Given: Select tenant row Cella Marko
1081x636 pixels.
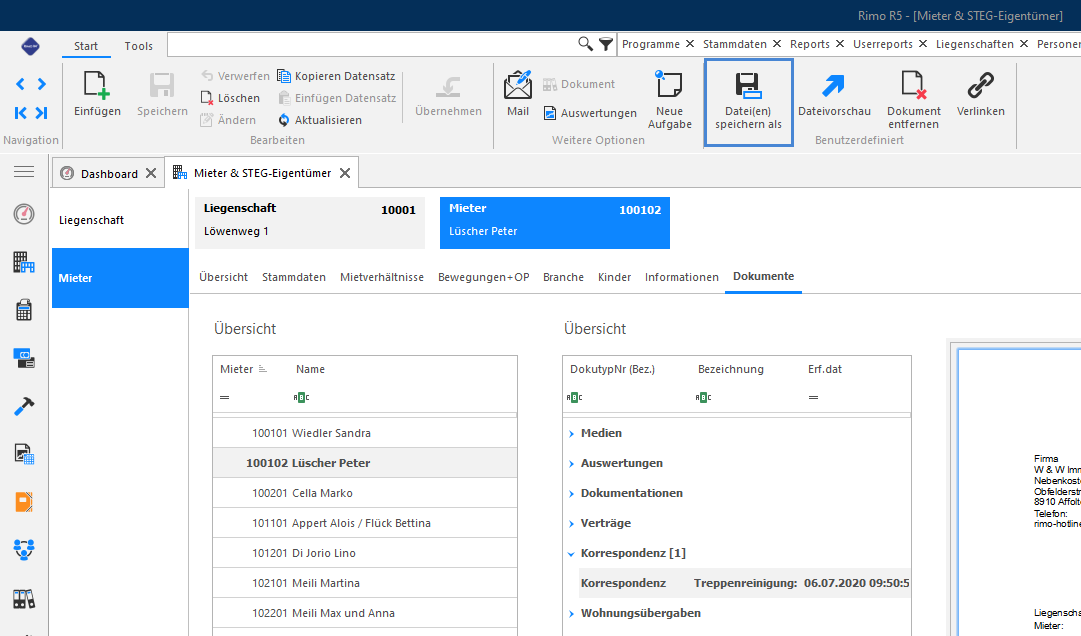Looking at the screenshot, I should pyautogui.click(x=365, y=493).
